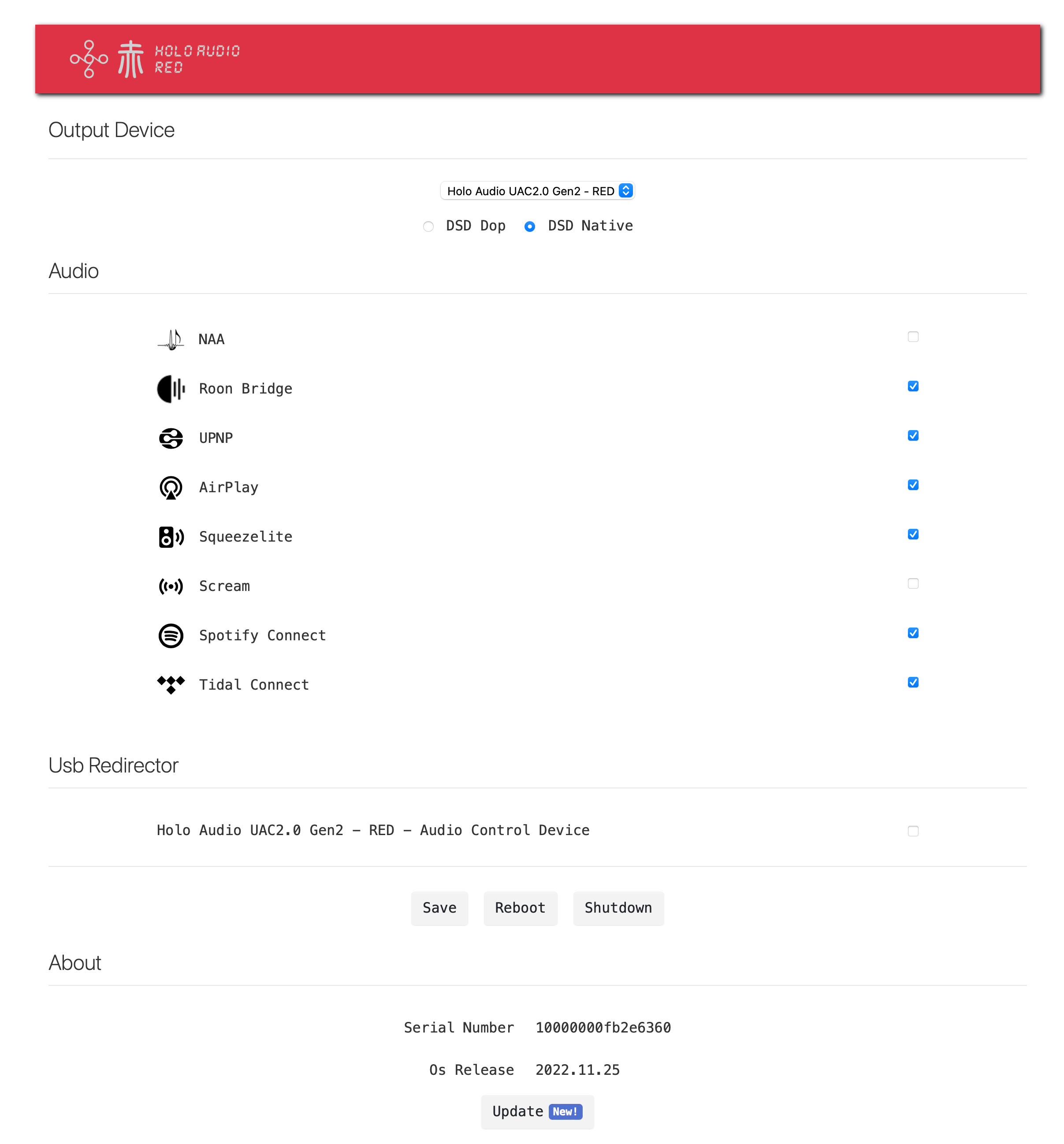Screen dimensions: 1064x1144
Task: Click the Serial Number label
Action: click(x=459, y=1028)
